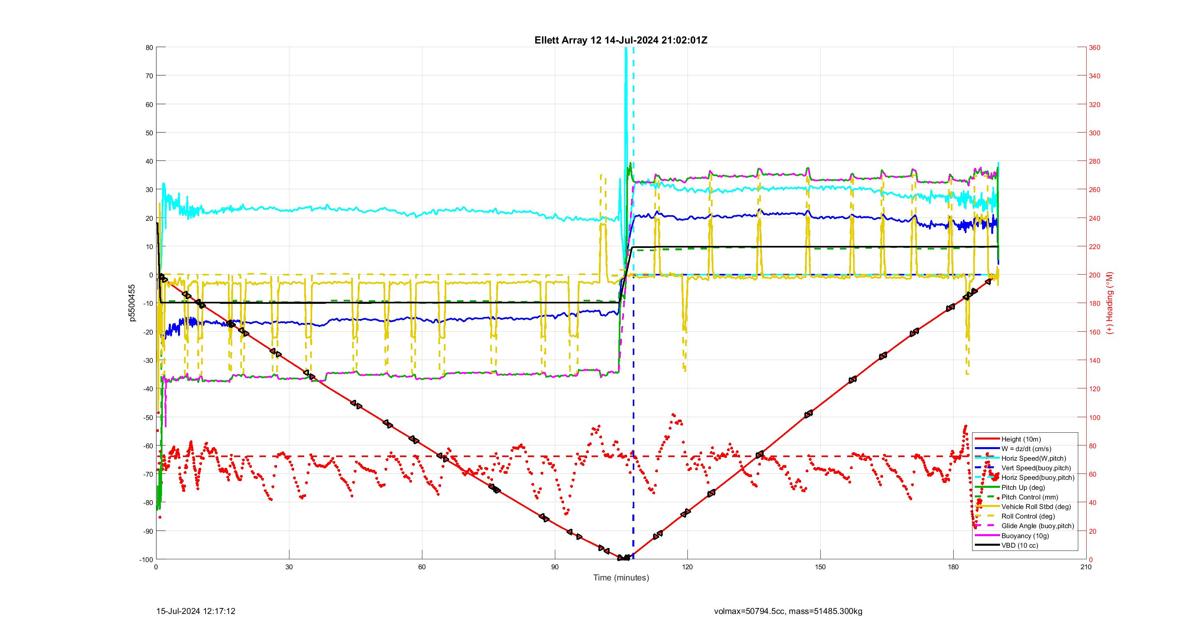Click the '210' tick on time axis
The height and width of the screenshot is (628, 1200).
click(1086, 567)
